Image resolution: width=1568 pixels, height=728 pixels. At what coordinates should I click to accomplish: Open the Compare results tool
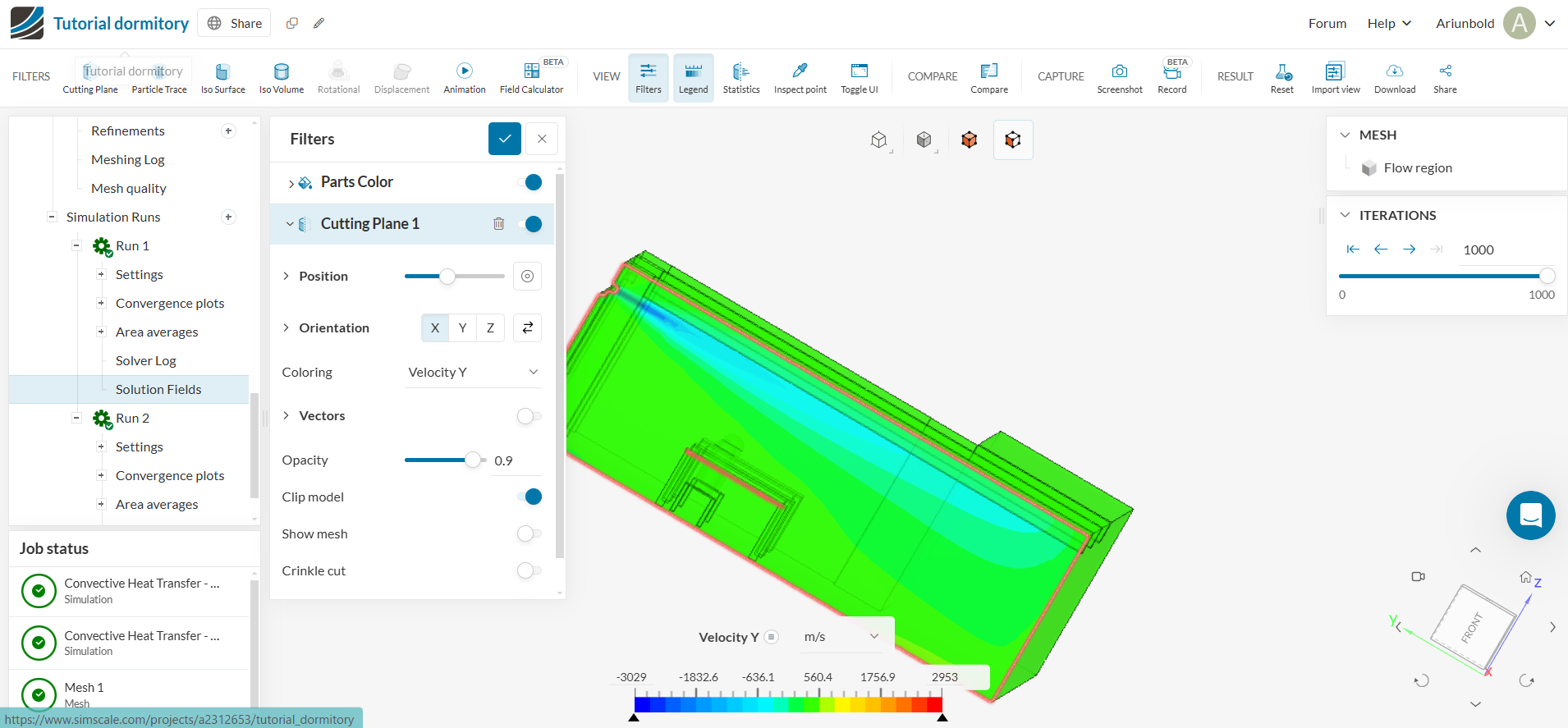click(x=989, y=78)
